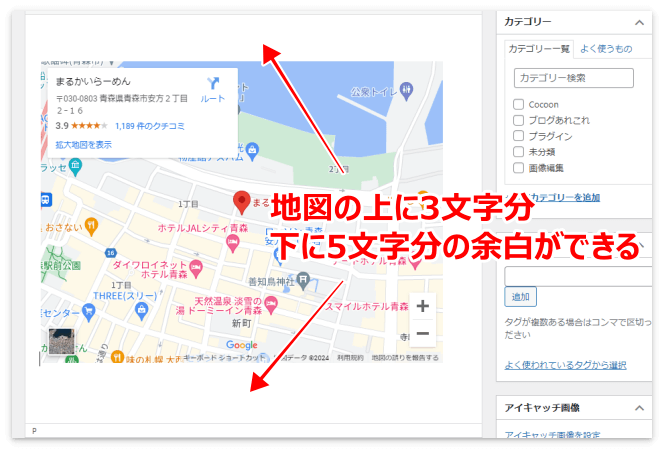This screenshot has width=664, height=451.
Task: Click the 新町 area label on map
Action: (x=242, y=324)
